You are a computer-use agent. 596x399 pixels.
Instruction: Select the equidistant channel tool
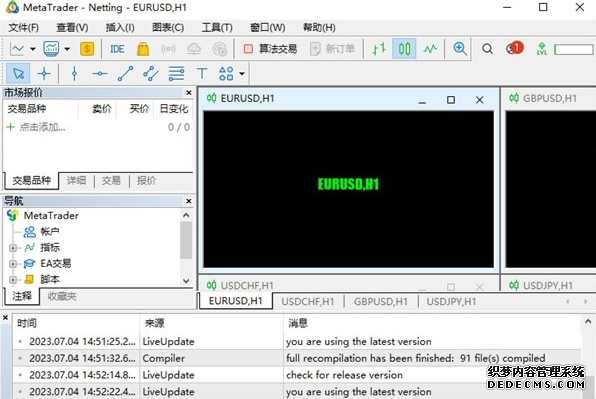tap(151, 73)
